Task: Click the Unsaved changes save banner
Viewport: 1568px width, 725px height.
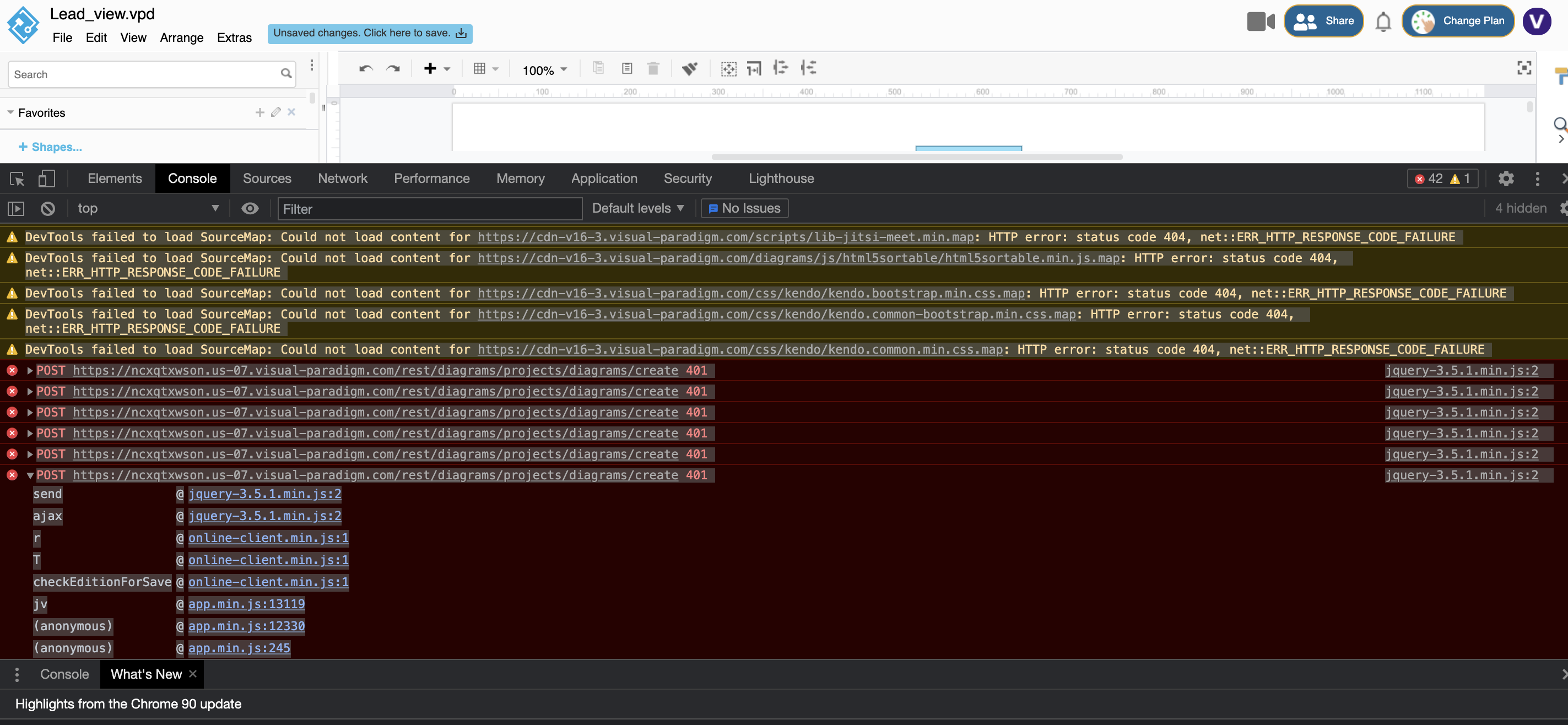Action: tap(370, 34)
